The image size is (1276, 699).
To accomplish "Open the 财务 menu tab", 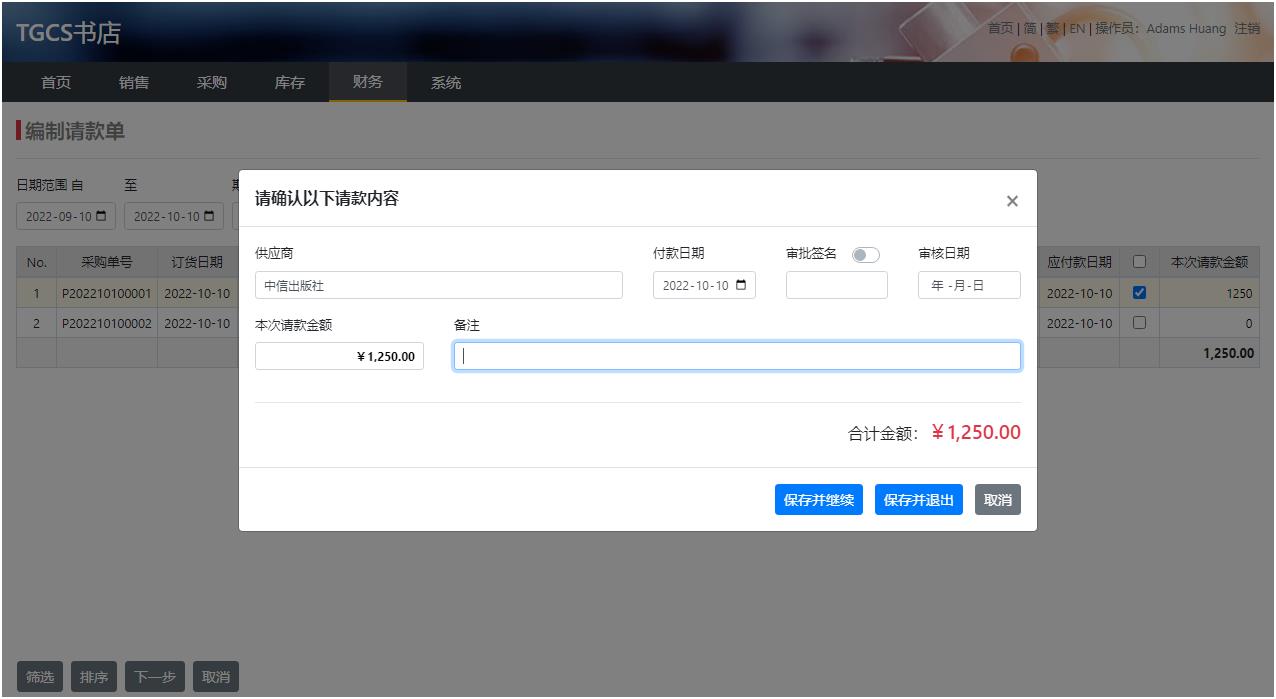I will pyautogui.click(x=367, y=82).
